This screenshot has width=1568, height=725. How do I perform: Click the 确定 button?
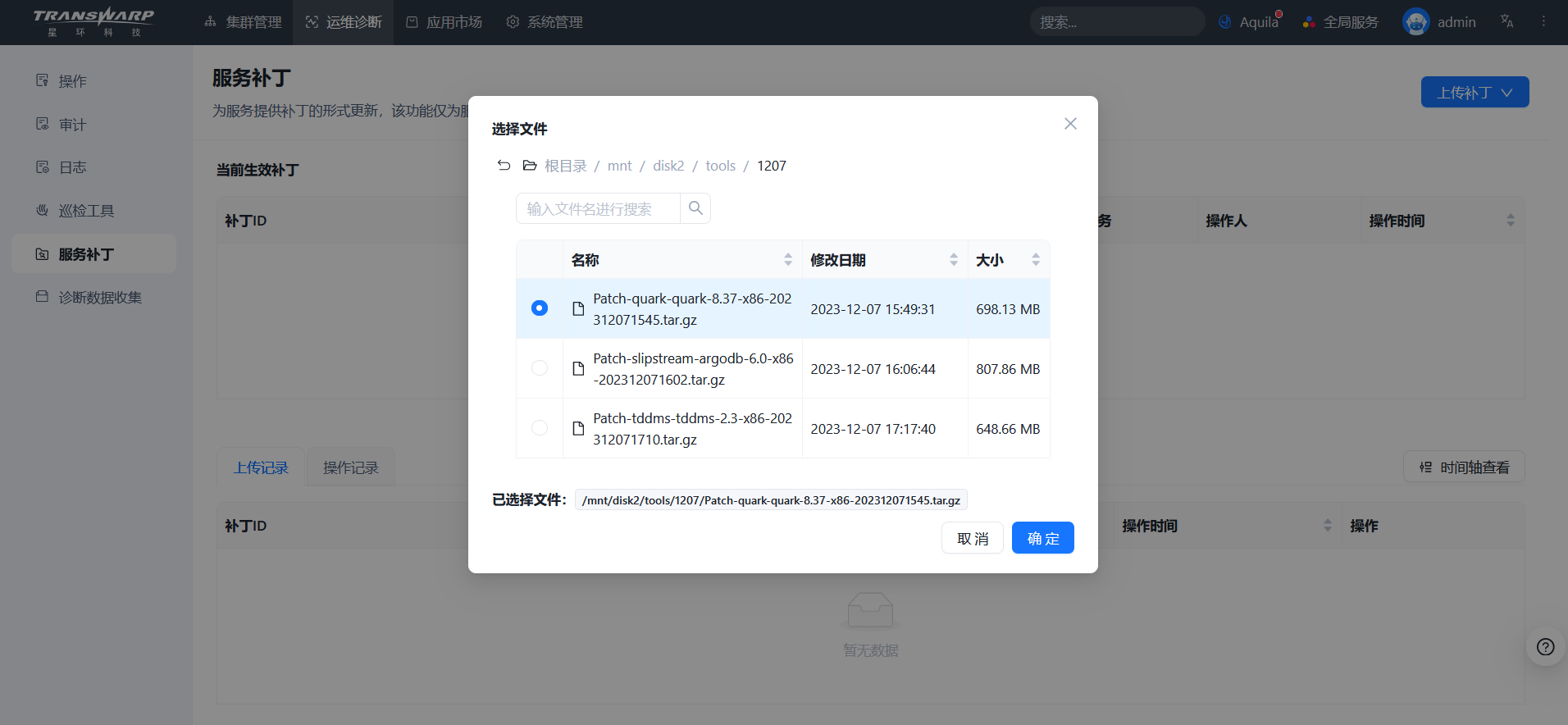[x=1043, y=538]
